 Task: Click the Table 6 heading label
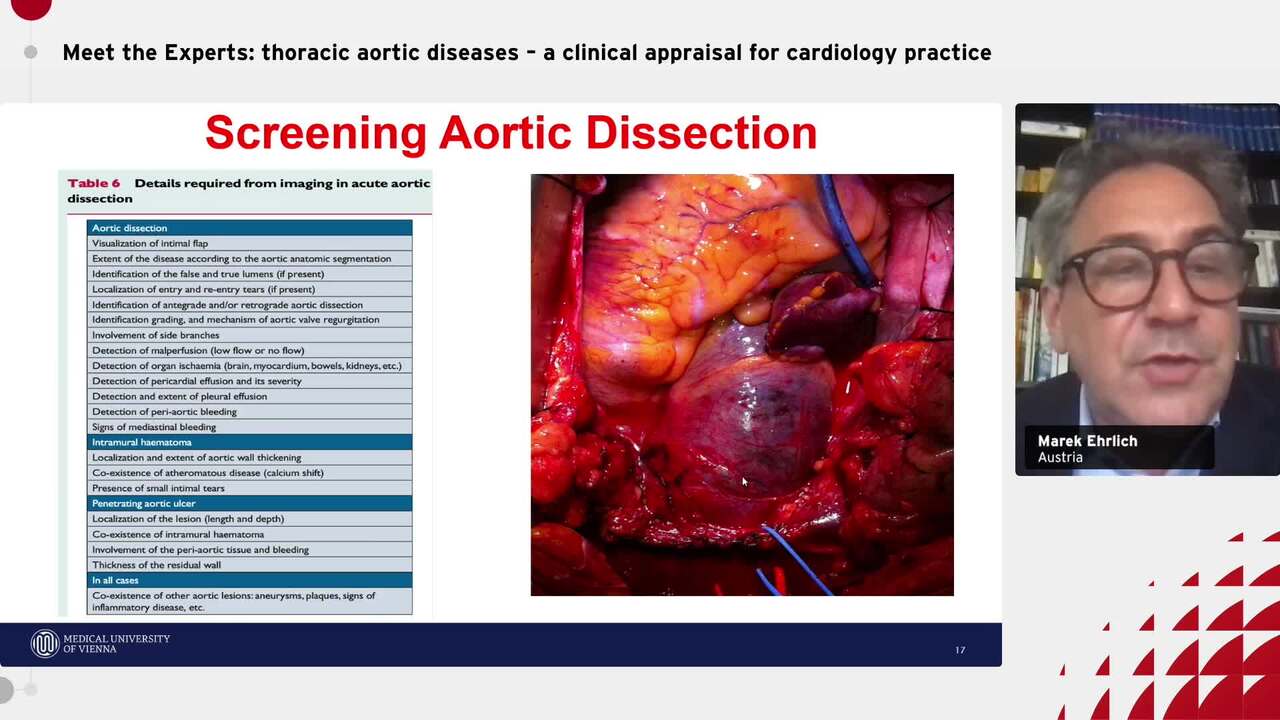(93, 183)
